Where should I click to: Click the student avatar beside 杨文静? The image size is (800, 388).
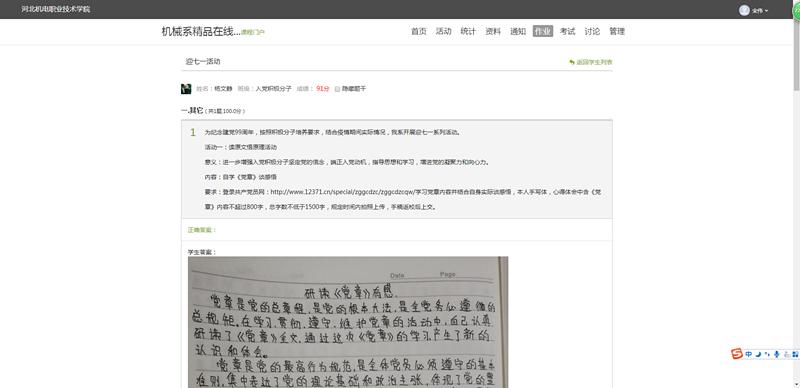pos(186,89)
